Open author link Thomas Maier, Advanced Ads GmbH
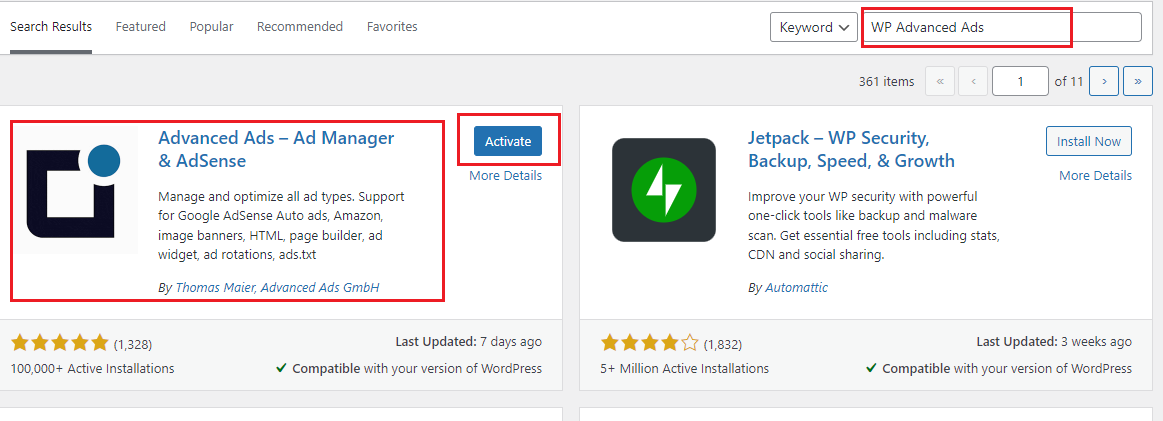The height and width of the screenshot is (421, 1163). (x=277, y=288)
